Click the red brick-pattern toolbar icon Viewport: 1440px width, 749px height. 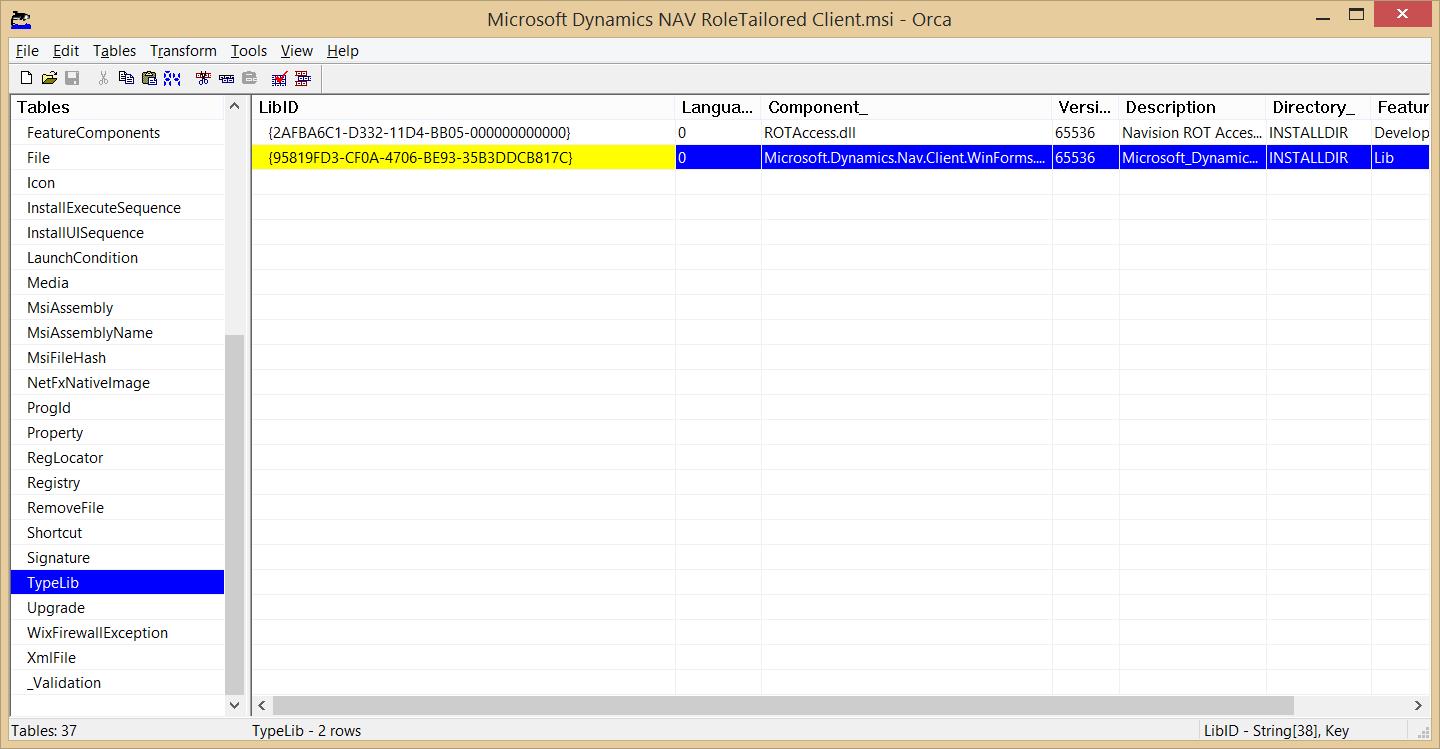pos(302,78)
